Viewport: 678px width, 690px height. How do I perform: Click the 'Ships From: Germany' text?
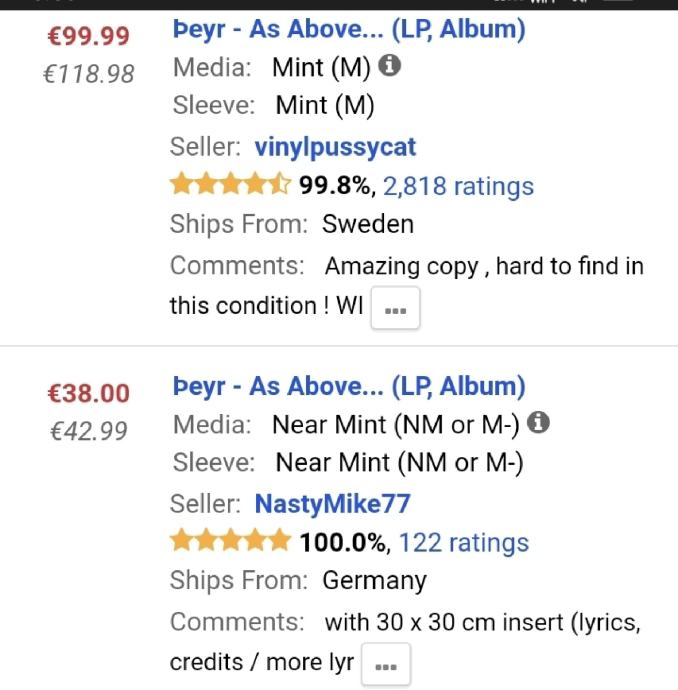(x=298, y=580)
